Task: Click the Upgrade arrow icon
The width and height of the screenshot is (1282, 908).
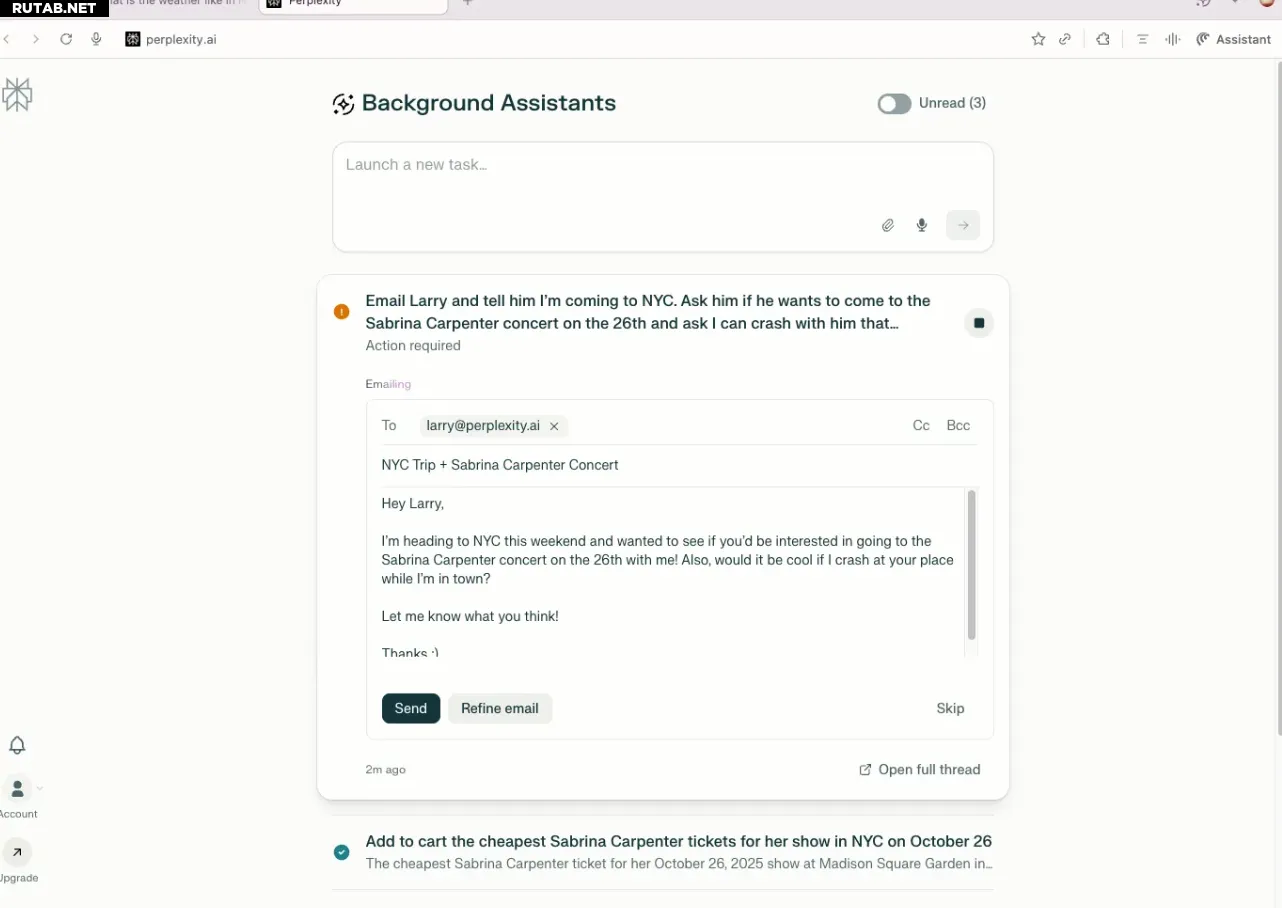Action: [x=17, y=852]
